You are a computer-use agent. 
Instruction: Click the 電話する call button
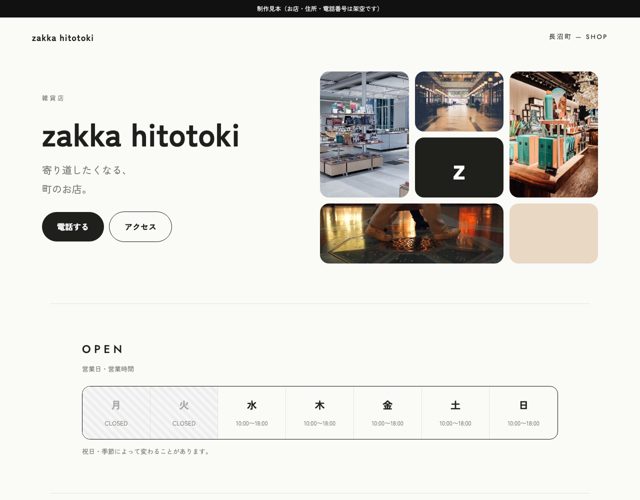[x=73, y=227]
